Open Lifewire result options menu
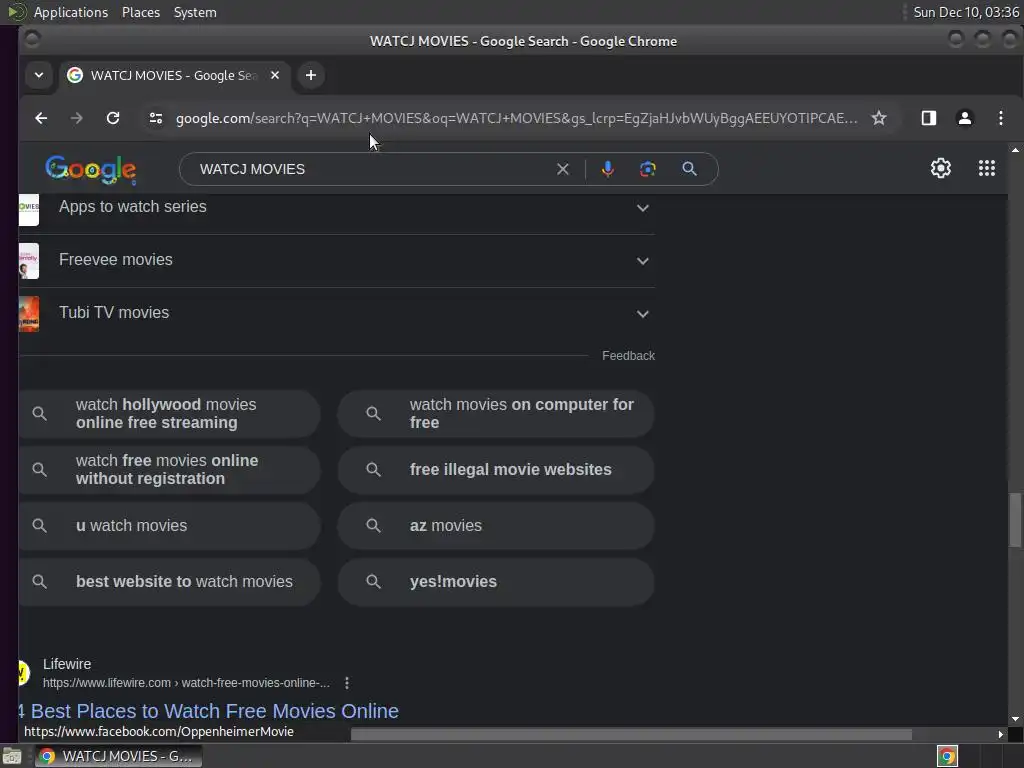 (x=347, y=683)
